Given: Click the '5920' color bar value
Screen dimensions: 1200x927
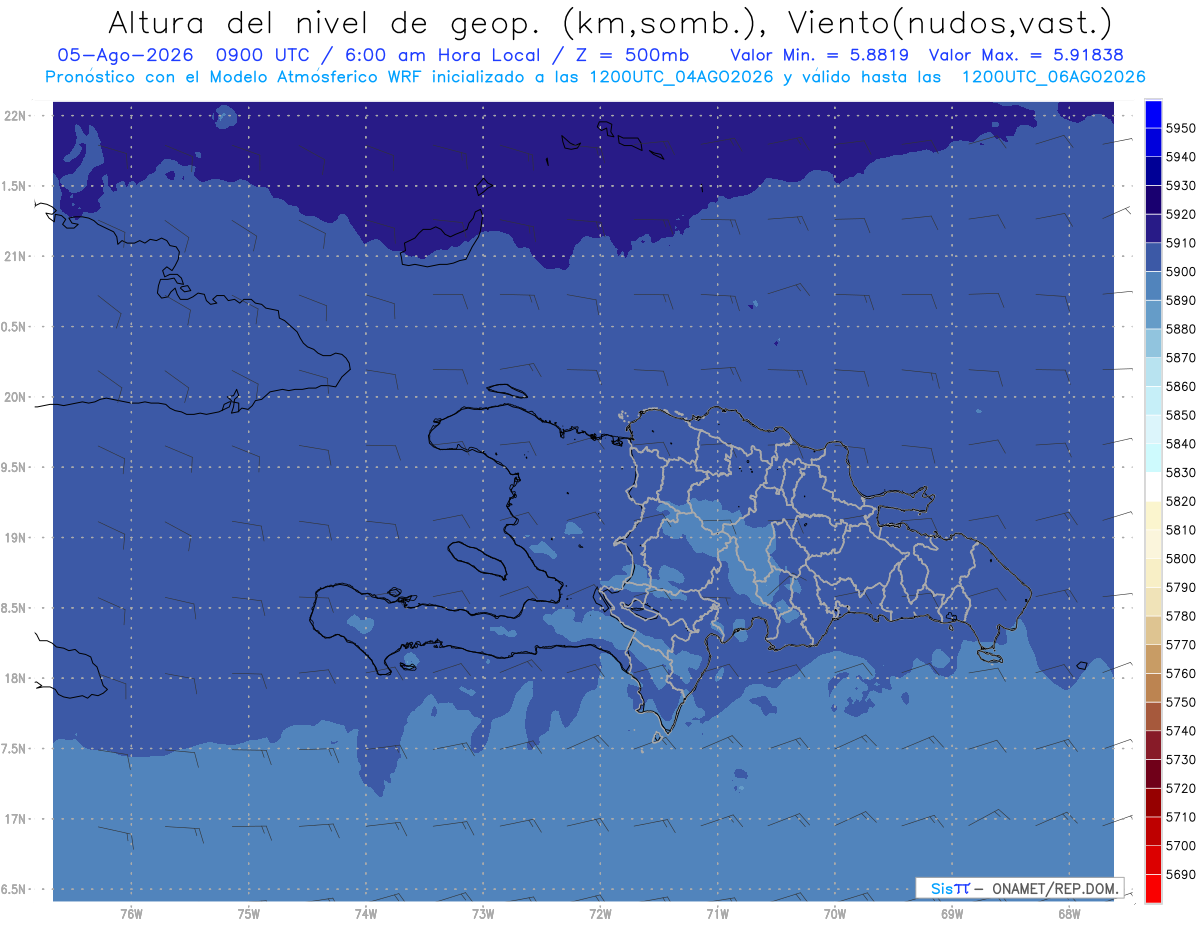Looking at the screenshot, I should click(1181, 214).
